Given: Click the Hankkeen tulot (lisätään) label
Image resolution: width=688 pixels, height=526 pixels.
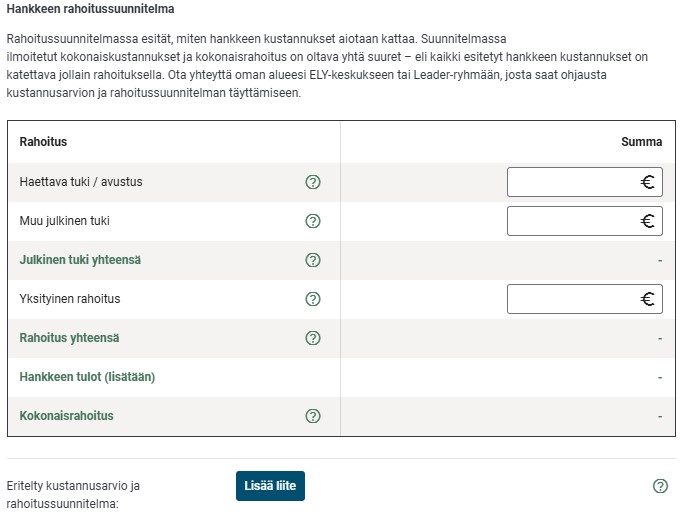Looking at the screenshot, I should (87, 377).
